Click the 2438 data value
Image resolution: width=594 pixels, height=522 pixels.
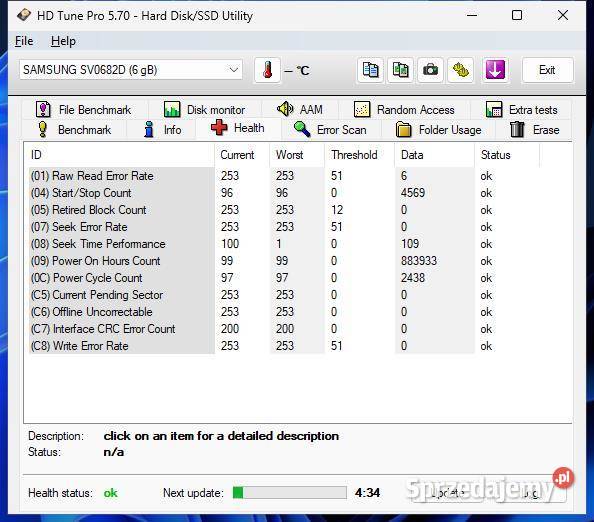coord(413,278)
